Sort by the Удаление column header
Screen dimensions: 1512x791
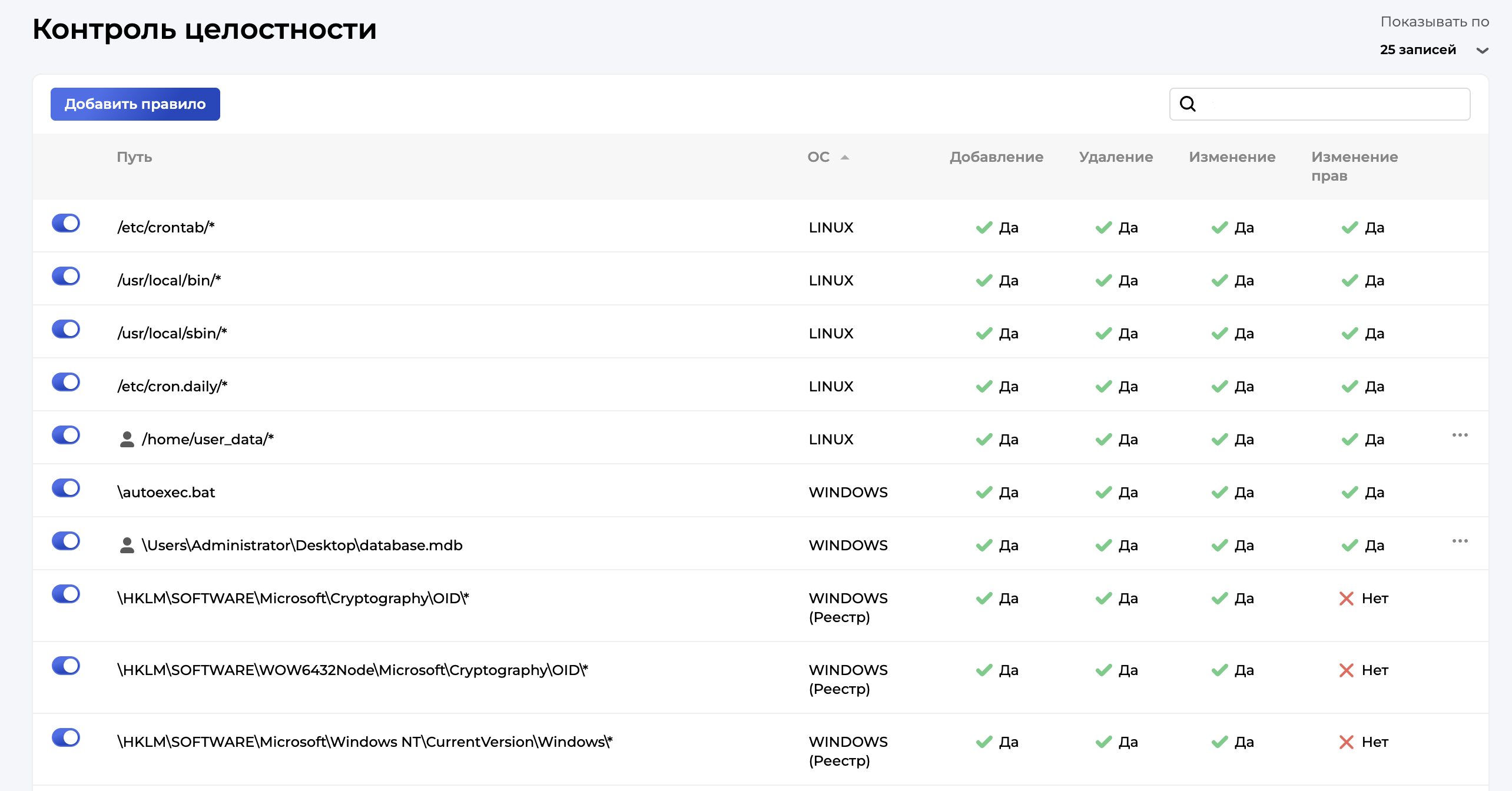pyautogui.click(x=1116, y=157)
